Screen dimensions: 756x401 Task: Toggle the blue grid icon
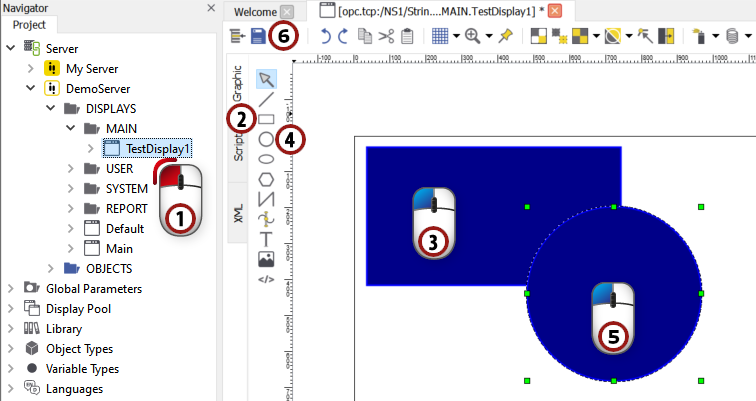pyautogui.click(x=440, y=36)
